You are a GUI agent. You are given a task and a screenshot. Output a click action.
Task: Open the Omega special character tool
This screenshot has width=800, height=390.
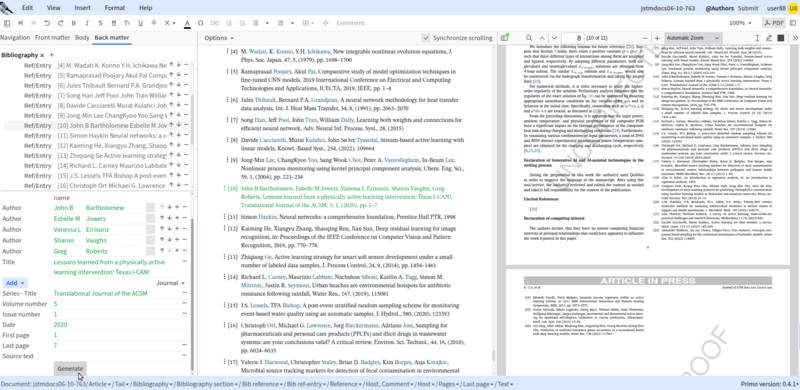pos(201,23)
